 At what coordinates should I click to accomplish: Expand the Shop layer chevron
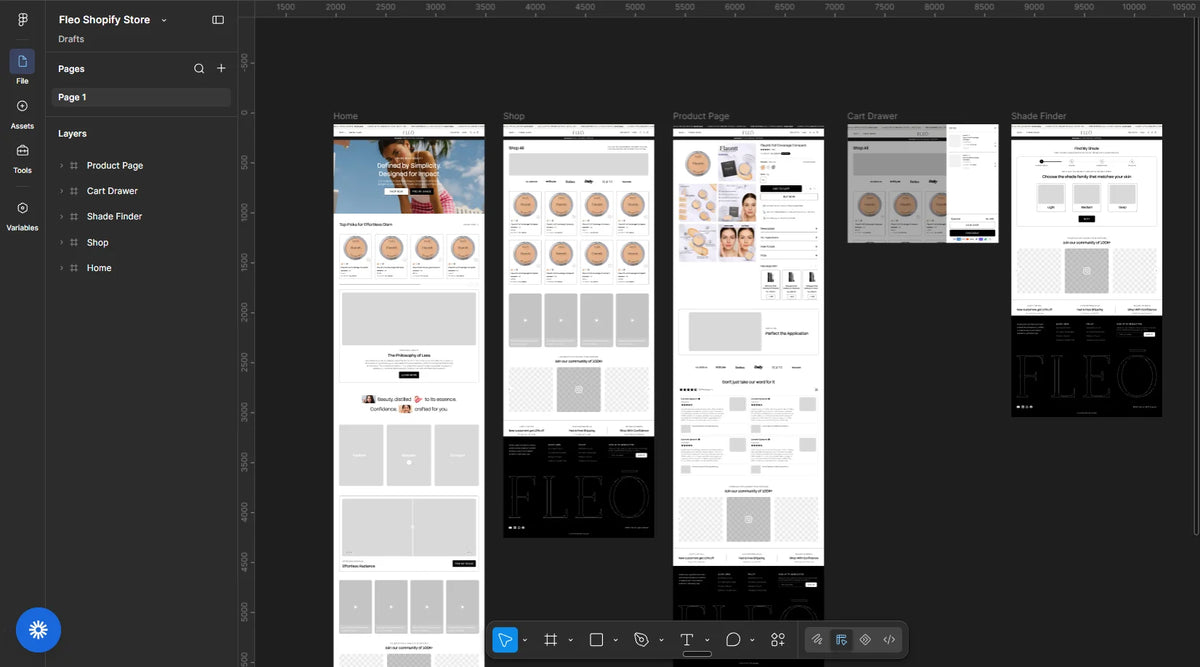coord(61,243)
